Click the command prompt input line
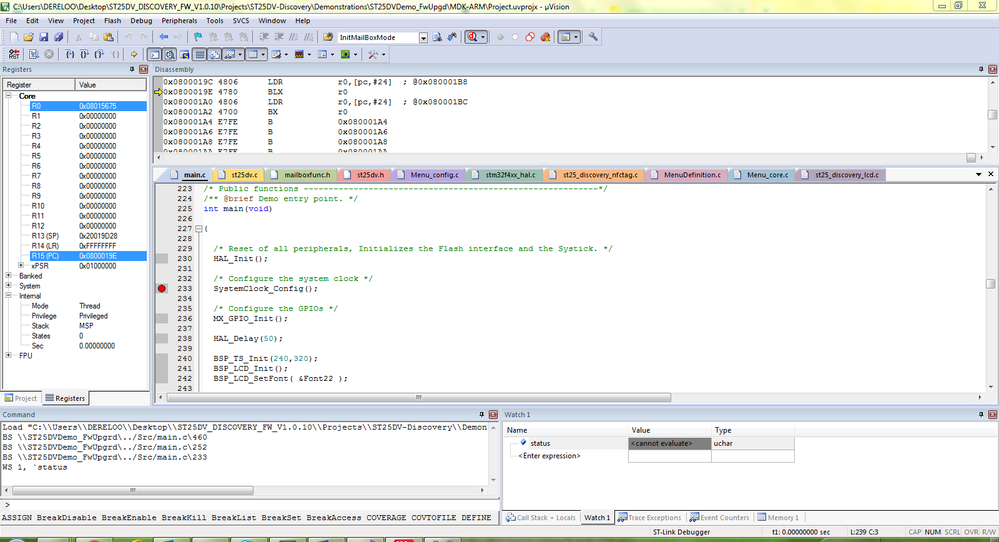Image resolution: width=999 pixels, height=542 pixels. (x=248, y=505)
